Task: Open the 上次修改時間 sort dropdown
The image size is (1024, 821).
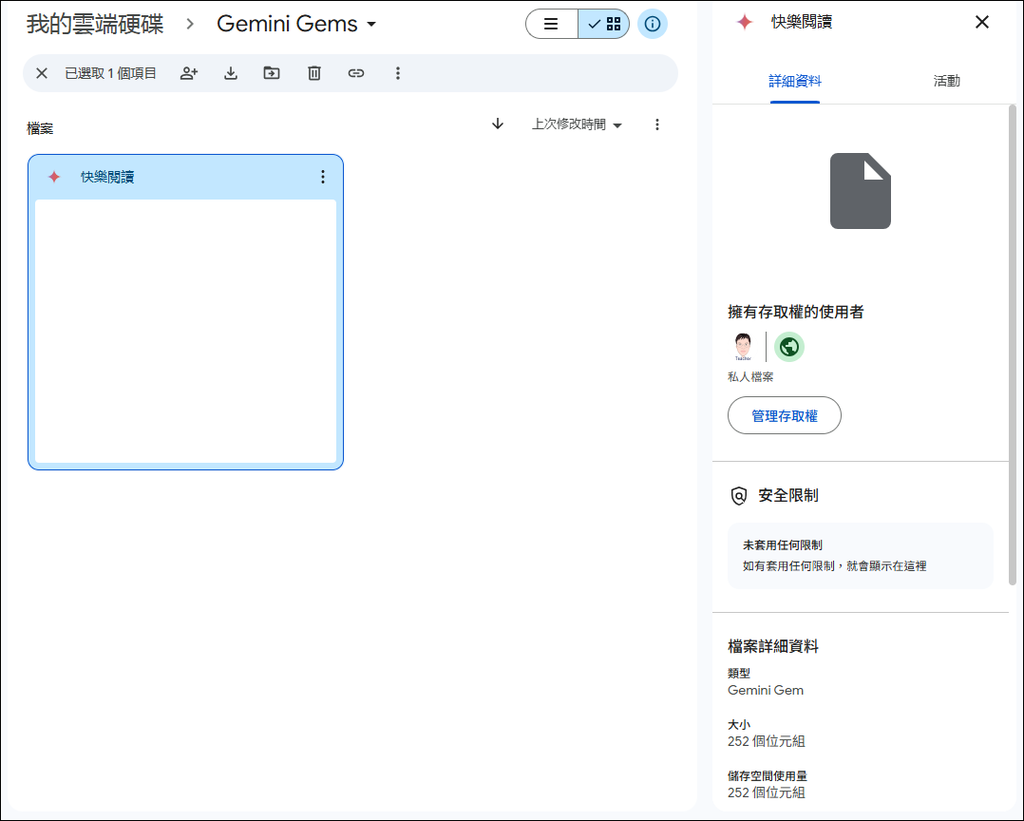Action: tap(577, 124)
